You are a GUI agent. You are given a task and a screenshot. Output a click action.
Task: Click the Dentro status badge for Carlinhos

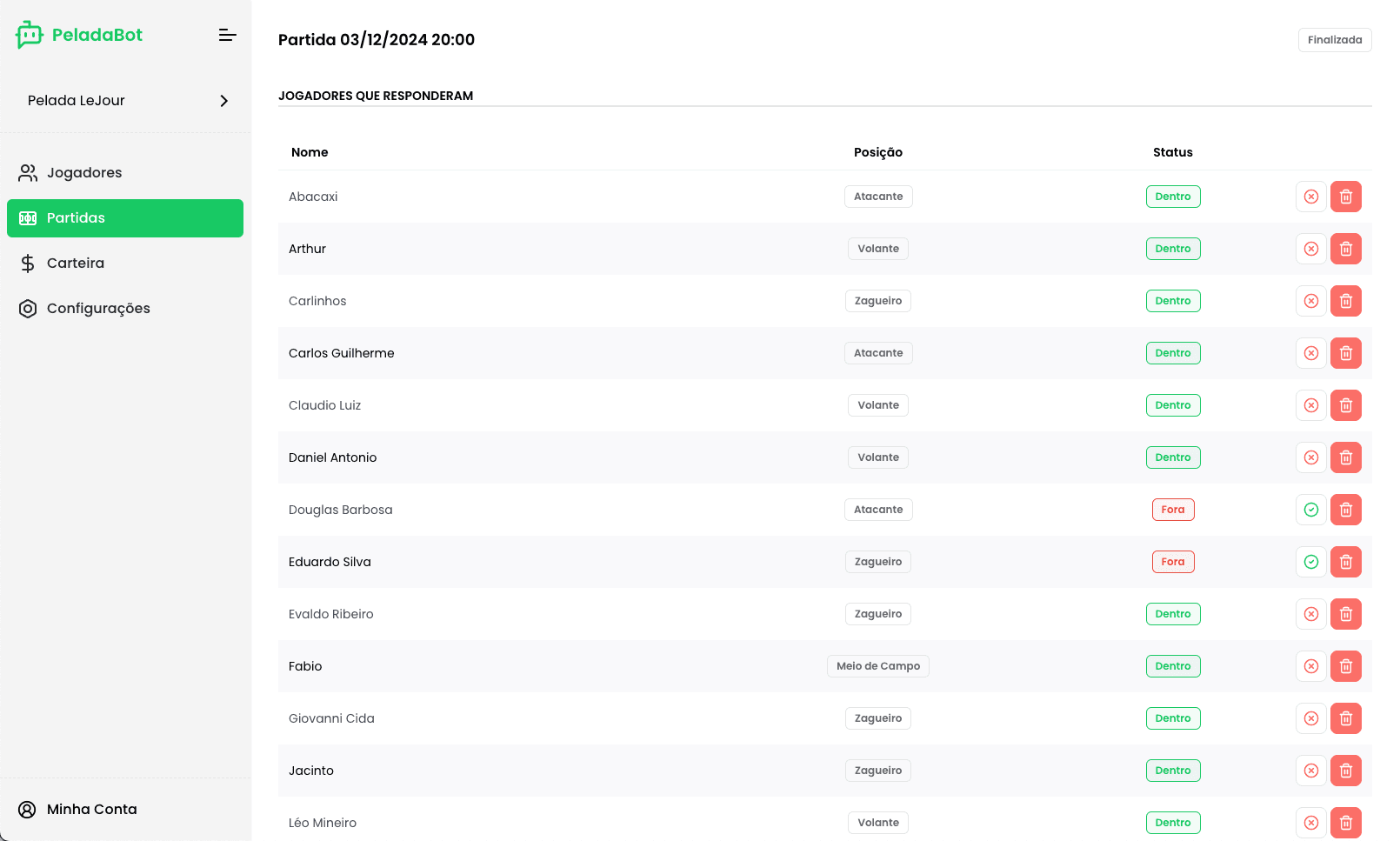(1172, 301)
